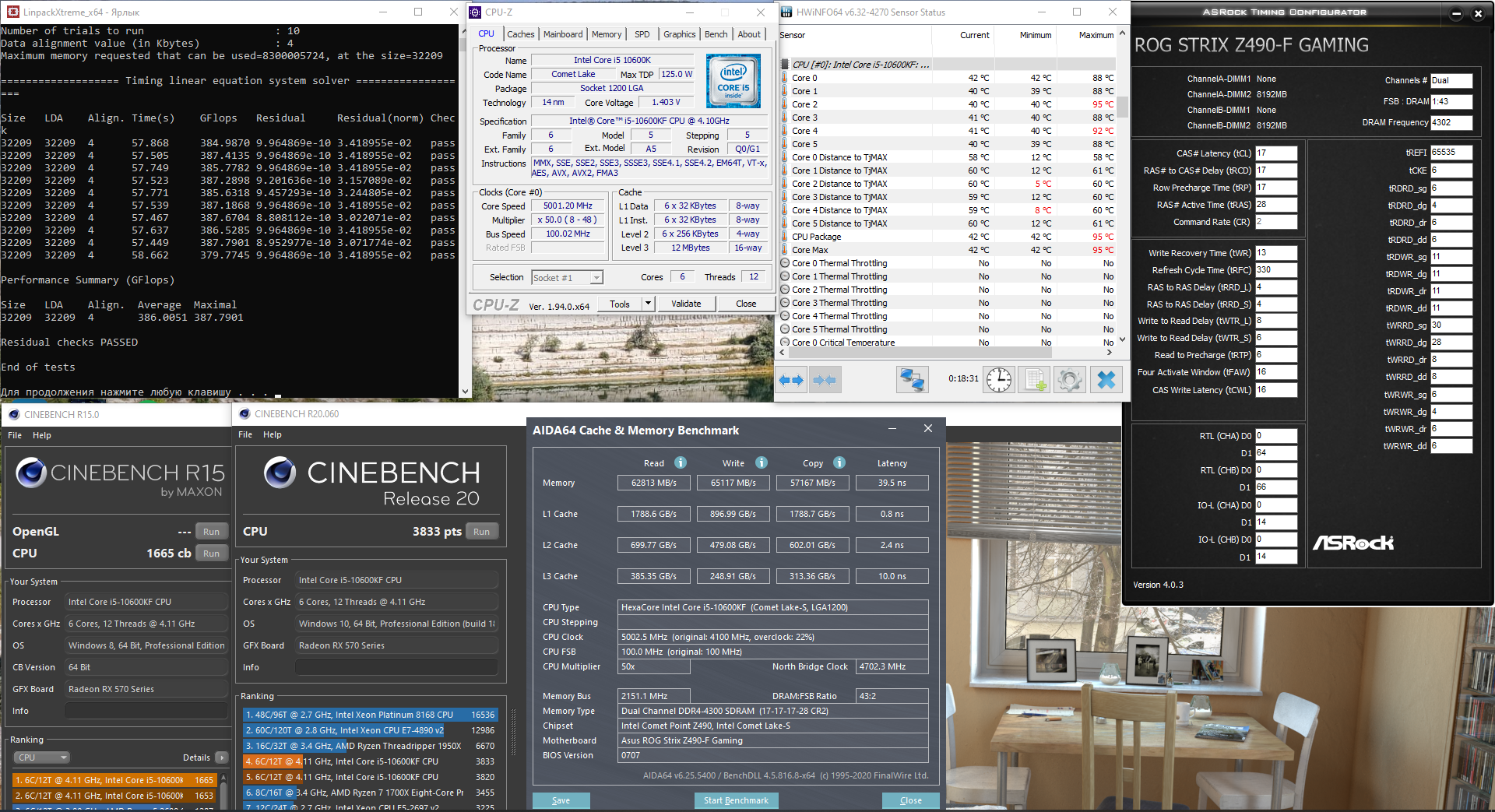Open the File menu in Cinebench R20
Screen dimensions: 1495x812
[245, 434]
